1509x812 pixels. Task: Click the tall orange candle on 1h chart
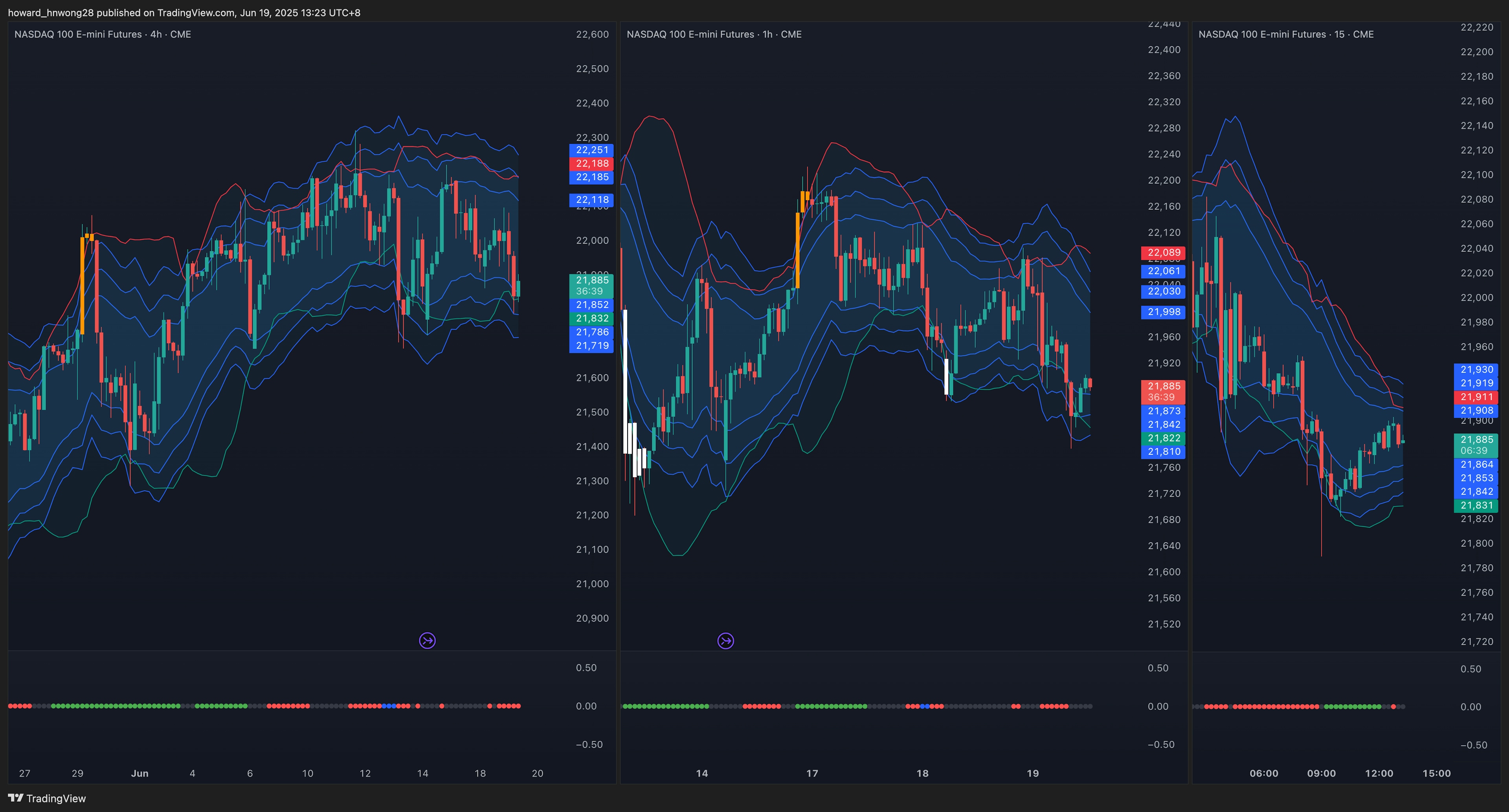(797, 251)
